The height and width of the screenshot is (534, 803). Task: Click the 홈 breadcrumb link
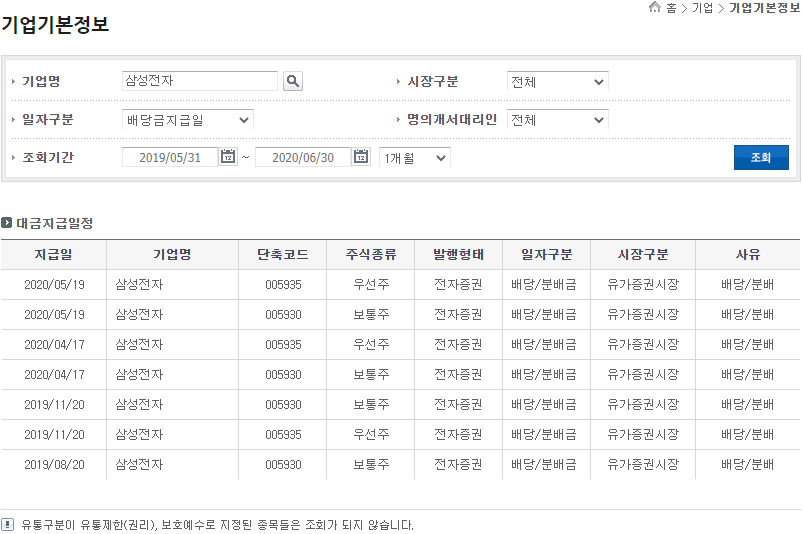pos(671,8)
